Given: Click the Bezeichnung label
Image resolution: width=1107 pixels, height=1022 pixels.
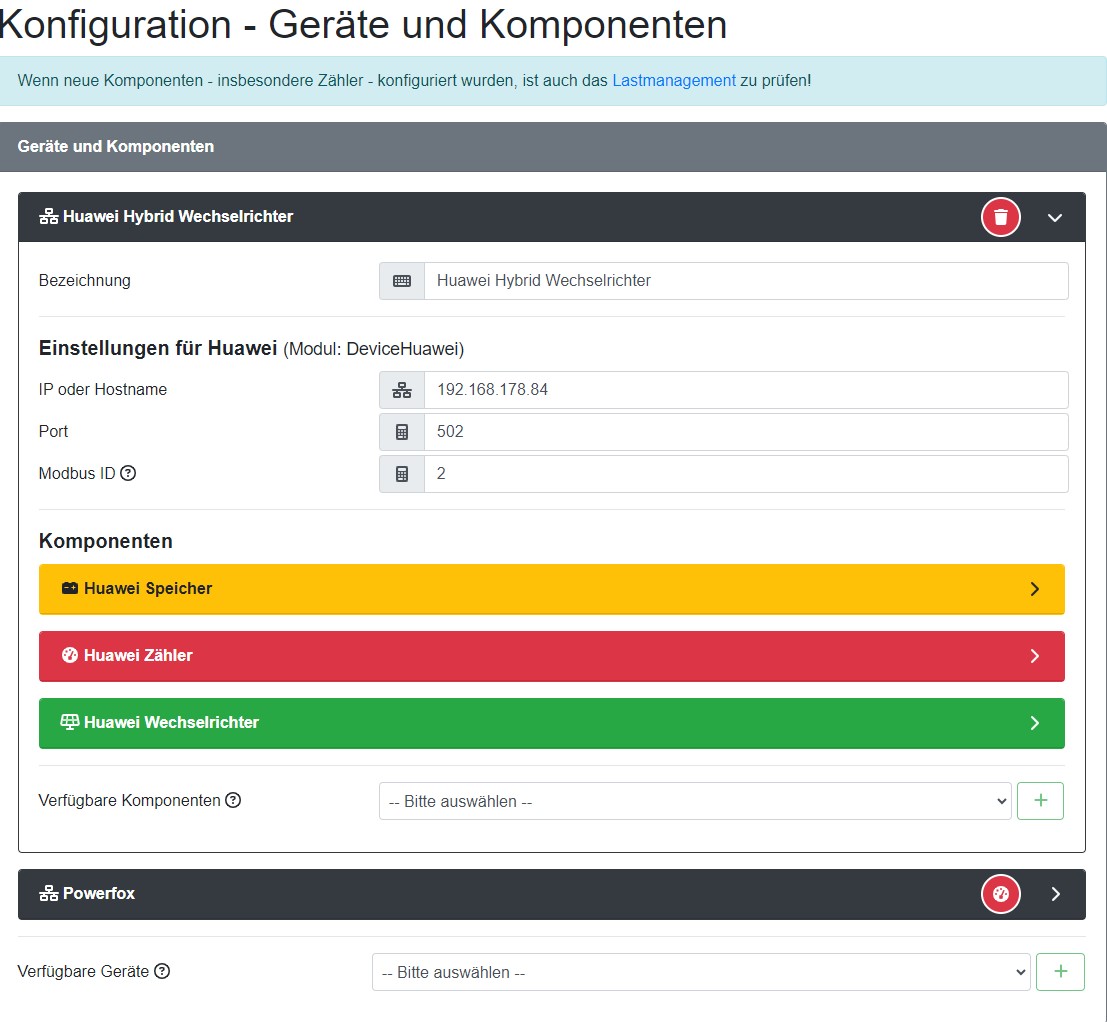Looking at the screenshot, I should (x=85, y=281).
